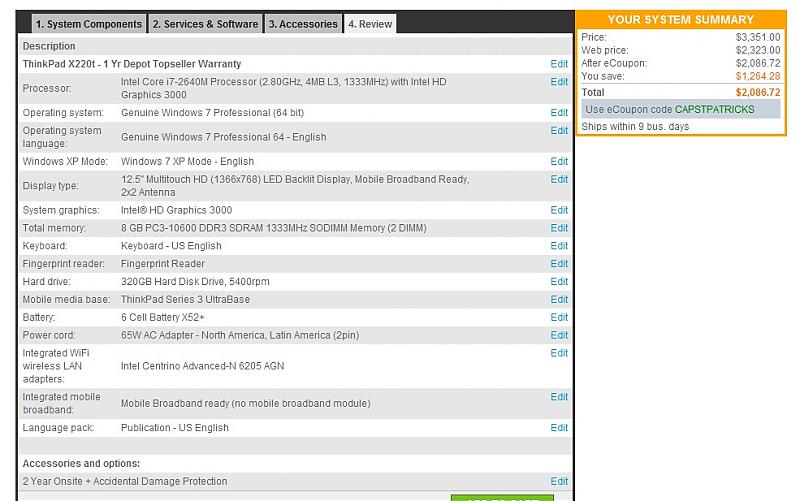Viewport: 800px width, 501px height.
Task: Switch to Services & Software tab
Action: pos(205,24)
